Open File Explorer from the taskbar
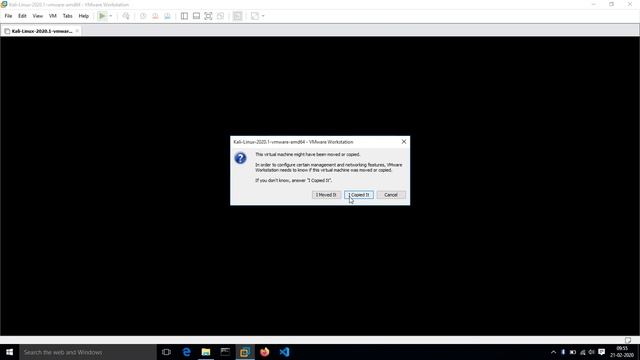This screenshot has height=360, width=640. [206, 352]
